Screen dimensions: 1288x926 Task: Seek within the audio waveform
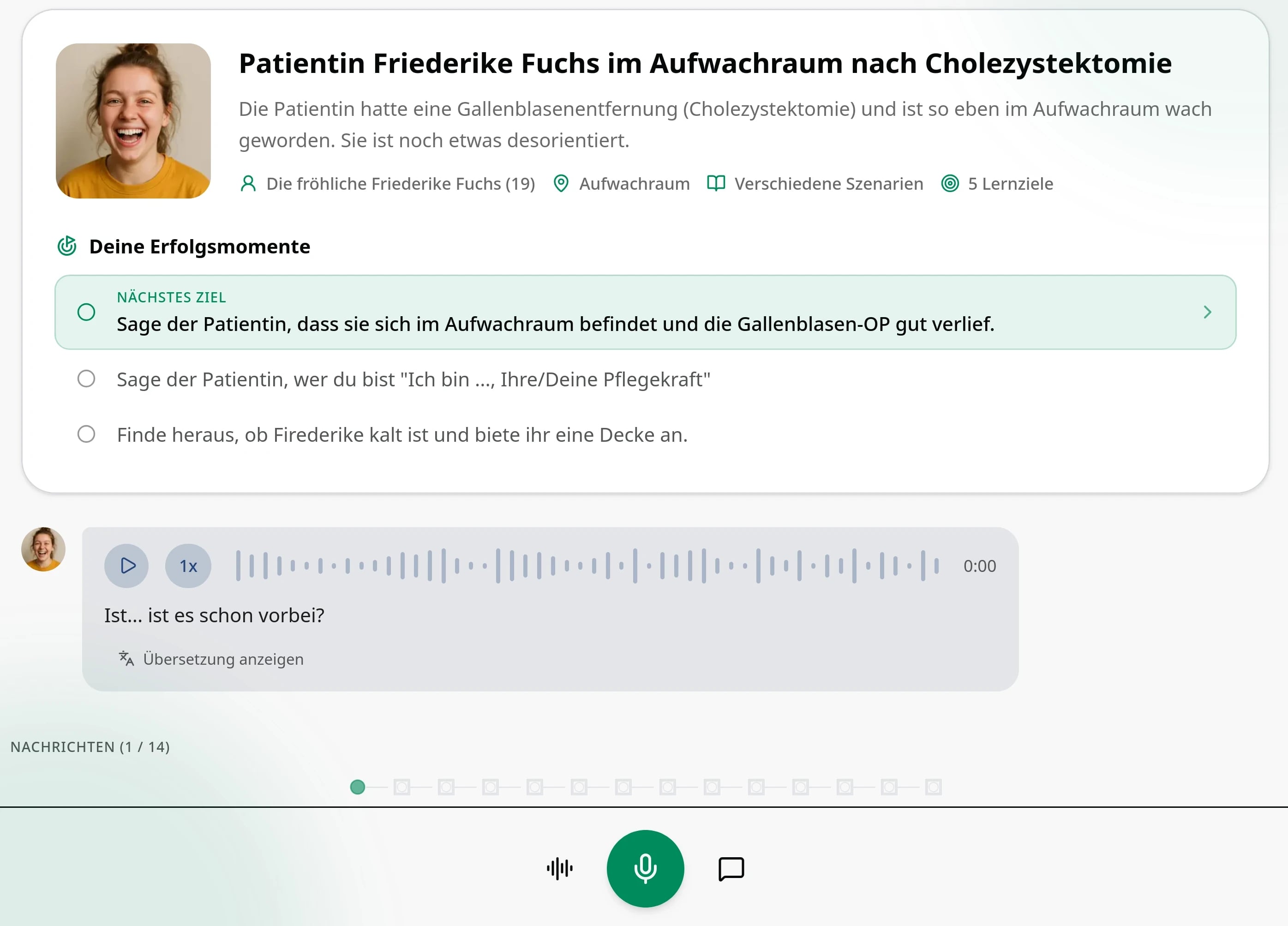[x=587, y=566]
